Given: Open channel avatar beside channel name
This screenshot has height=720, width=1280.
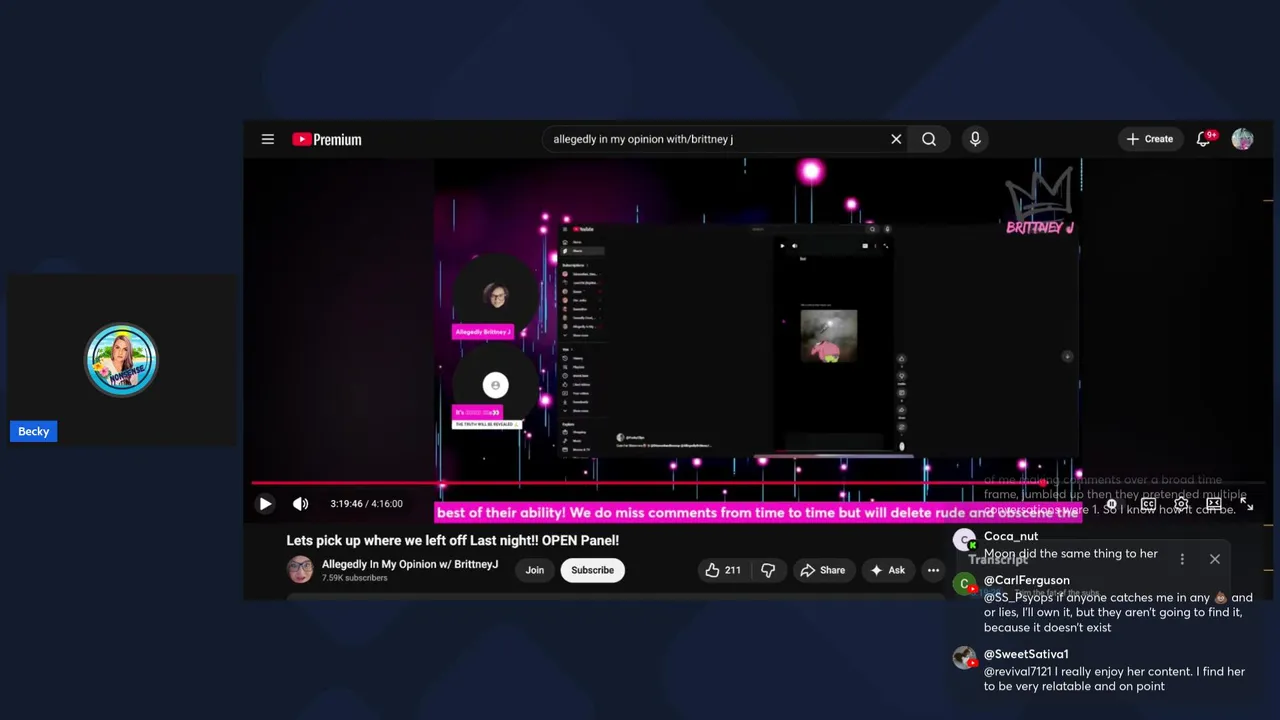Looking at the screenshot, I should pyautogui.click(x=300, y=570).
